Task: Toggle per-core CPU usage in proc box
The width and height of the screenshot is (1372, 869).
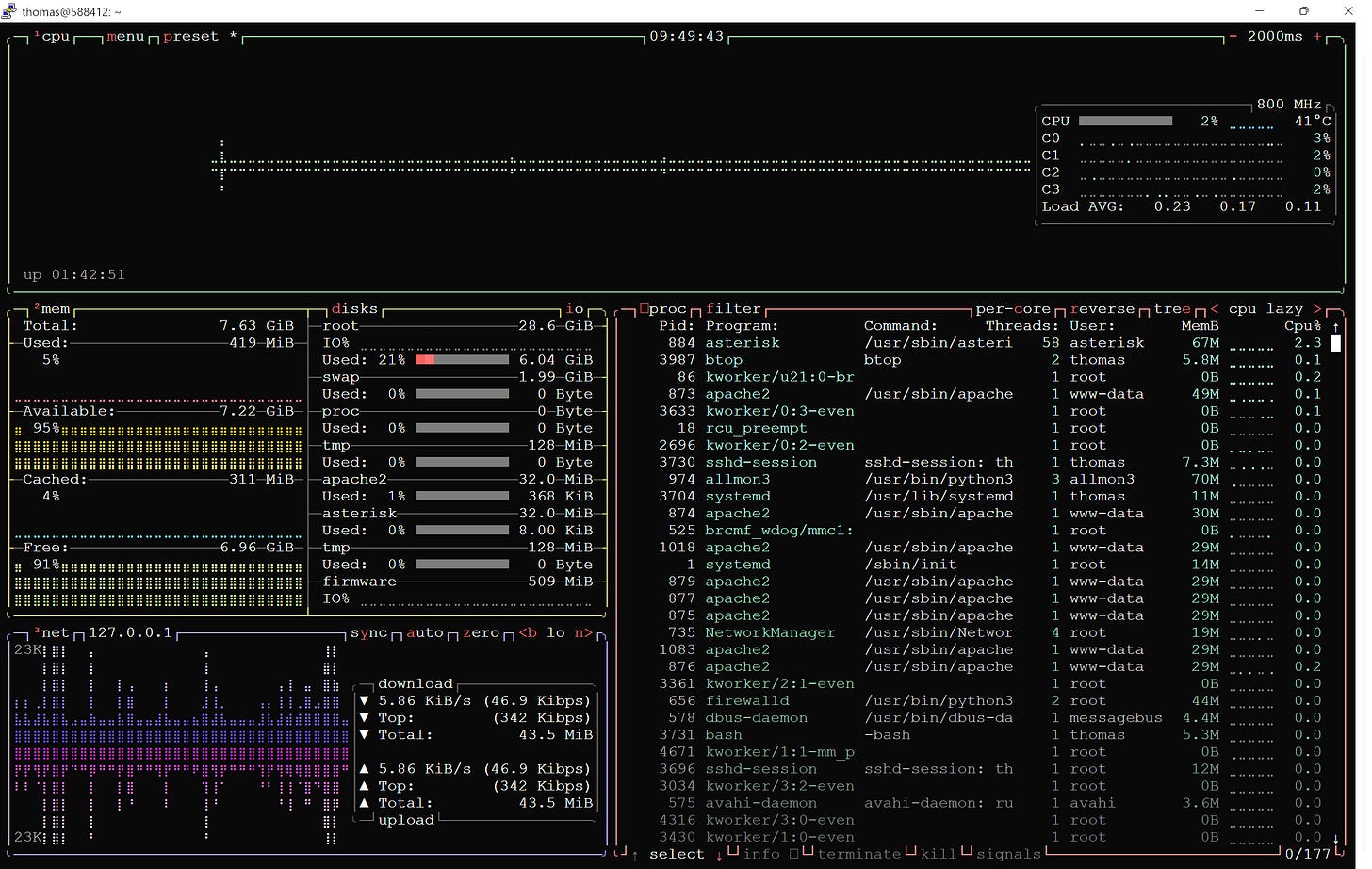Action: pos(1013,309)
